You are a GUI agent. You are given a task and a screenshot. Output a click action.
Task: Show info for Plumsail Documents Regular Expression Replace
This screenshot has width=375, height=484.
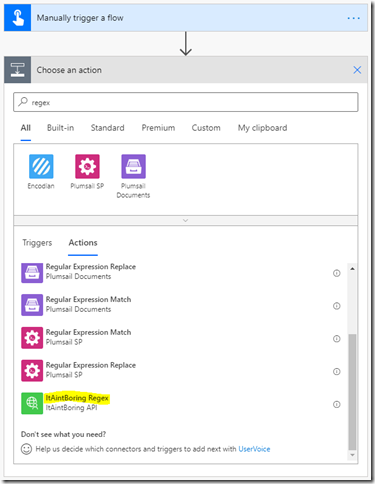(x=337, y=273)
